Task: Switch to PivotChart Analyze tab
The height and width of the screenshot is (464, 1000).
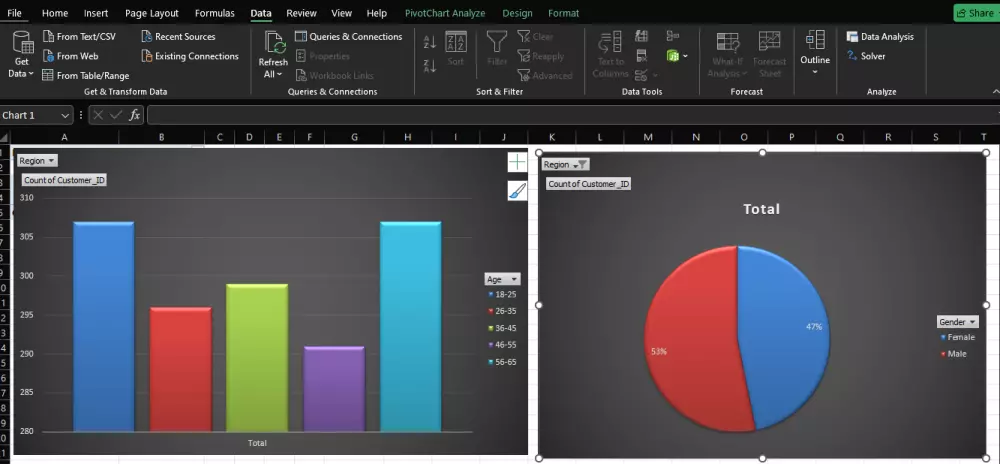Action: pos(445,13)
